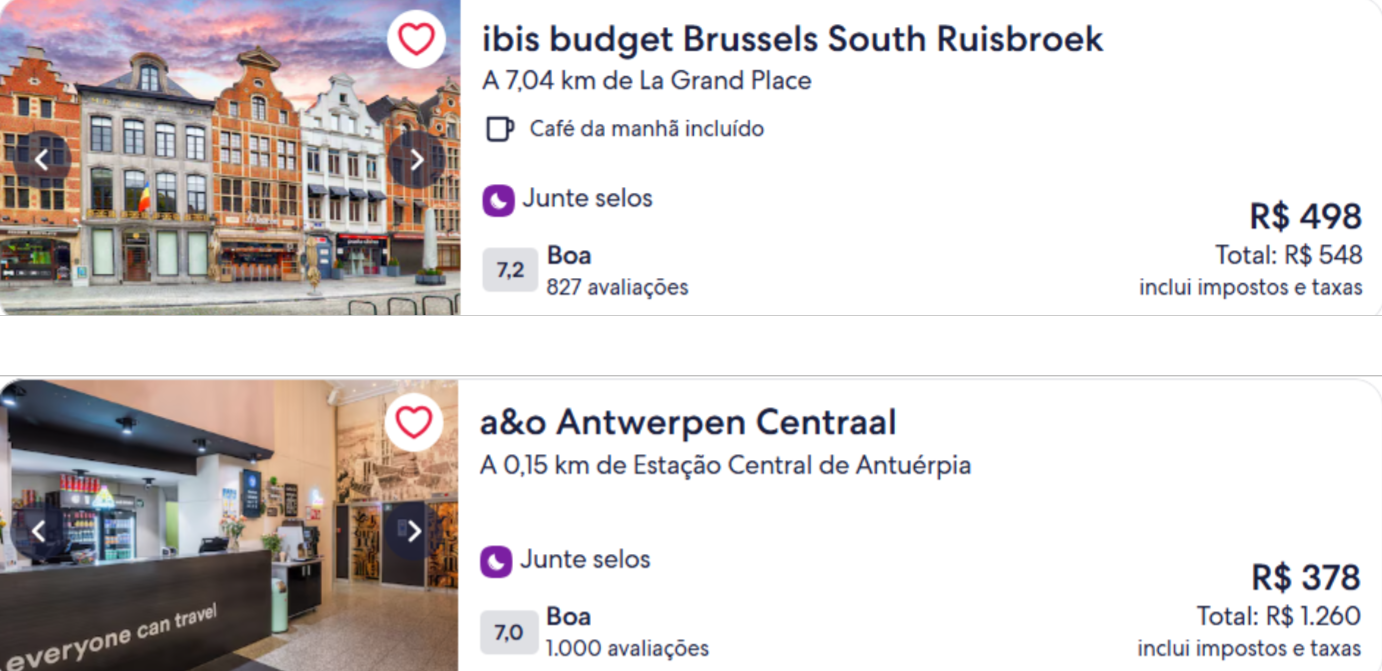This screenshot has width=1382, height=671.
Task: Select the breakfast cup icon on ibis listing
Action: tap(498, 128)
